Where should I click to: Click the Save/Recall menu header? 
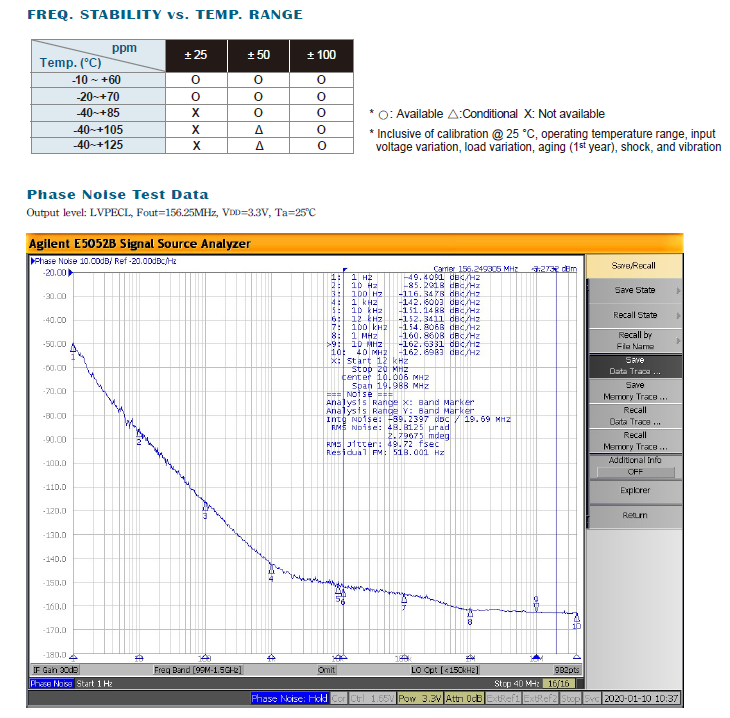634,265
